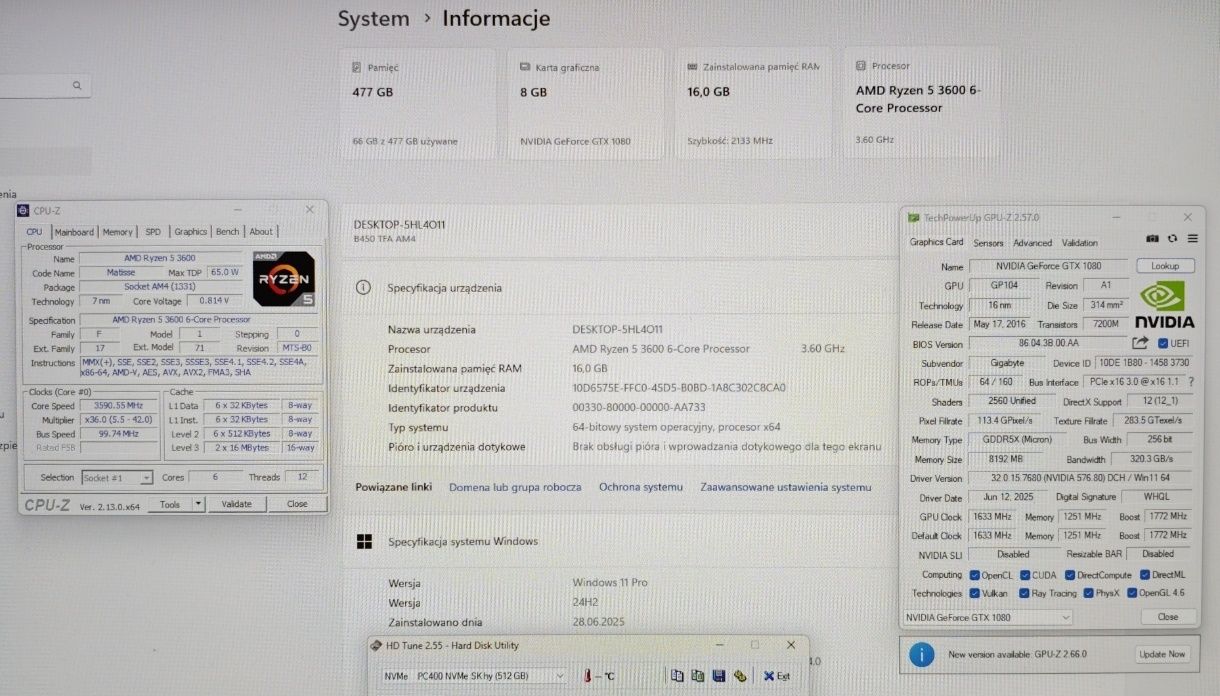Toggle the OpenGL 4.6 checkbox

point(1132,593)
